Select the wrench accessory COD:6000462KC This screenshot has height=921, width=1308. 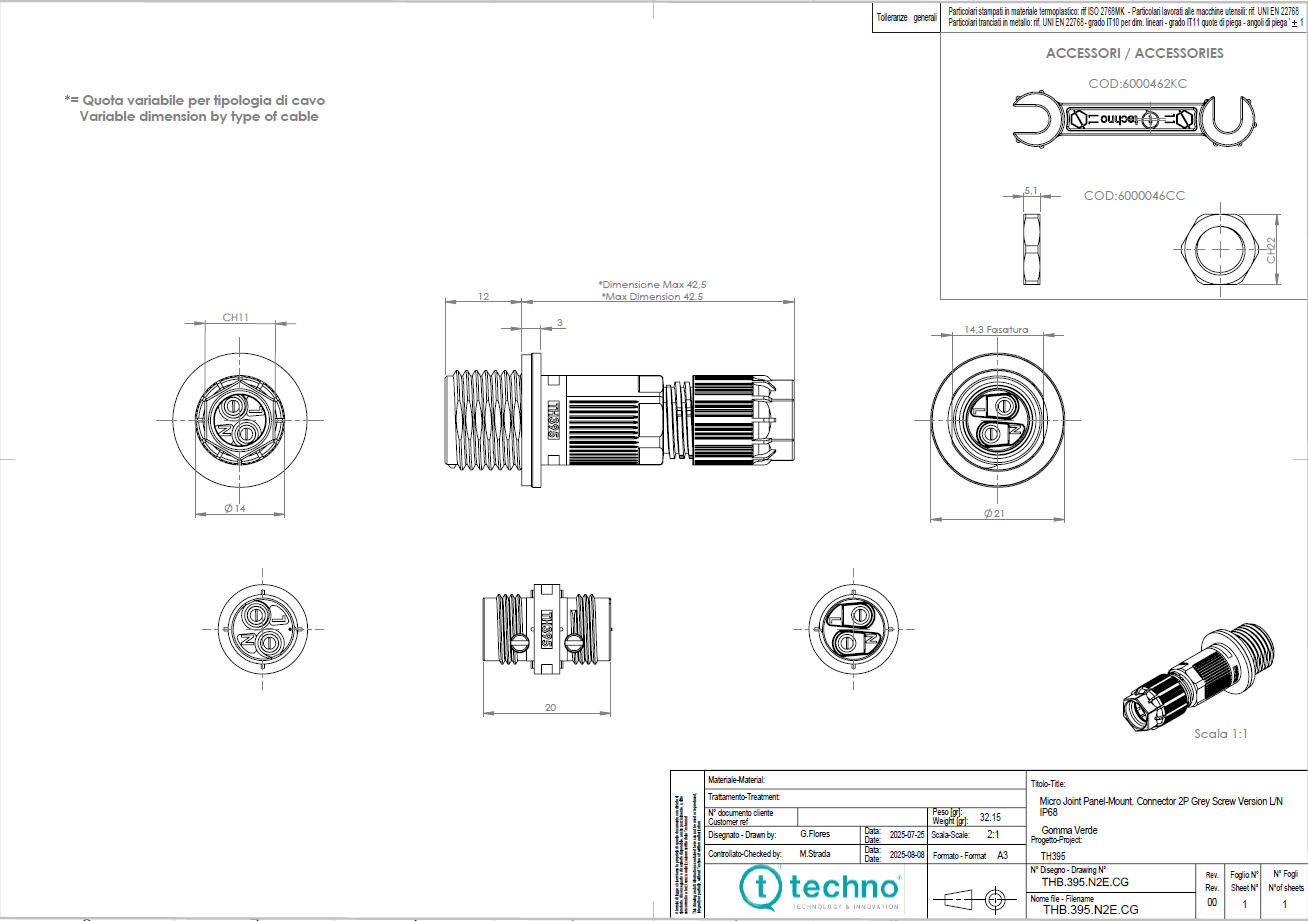[x=1135, y=120]
